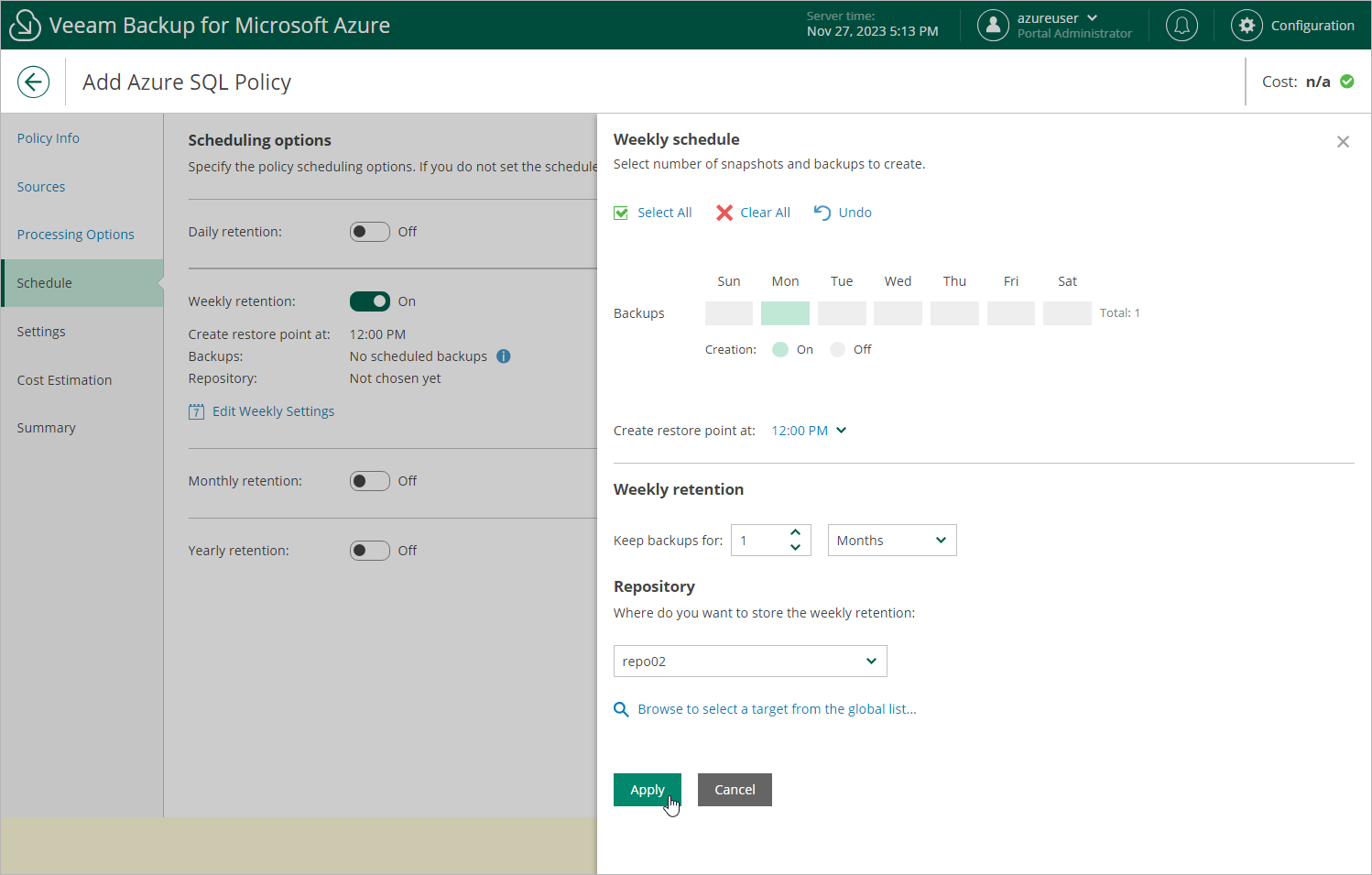
Task: Click Select All link
Action: (x=665, y=213)
